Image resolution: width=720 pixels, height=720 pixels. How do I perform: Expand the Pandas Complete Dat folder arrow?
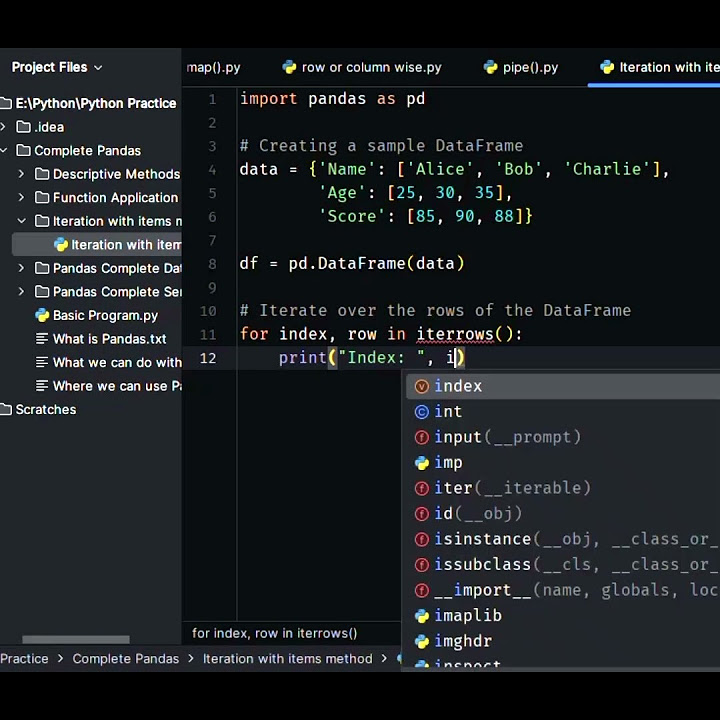click(21, 268)
